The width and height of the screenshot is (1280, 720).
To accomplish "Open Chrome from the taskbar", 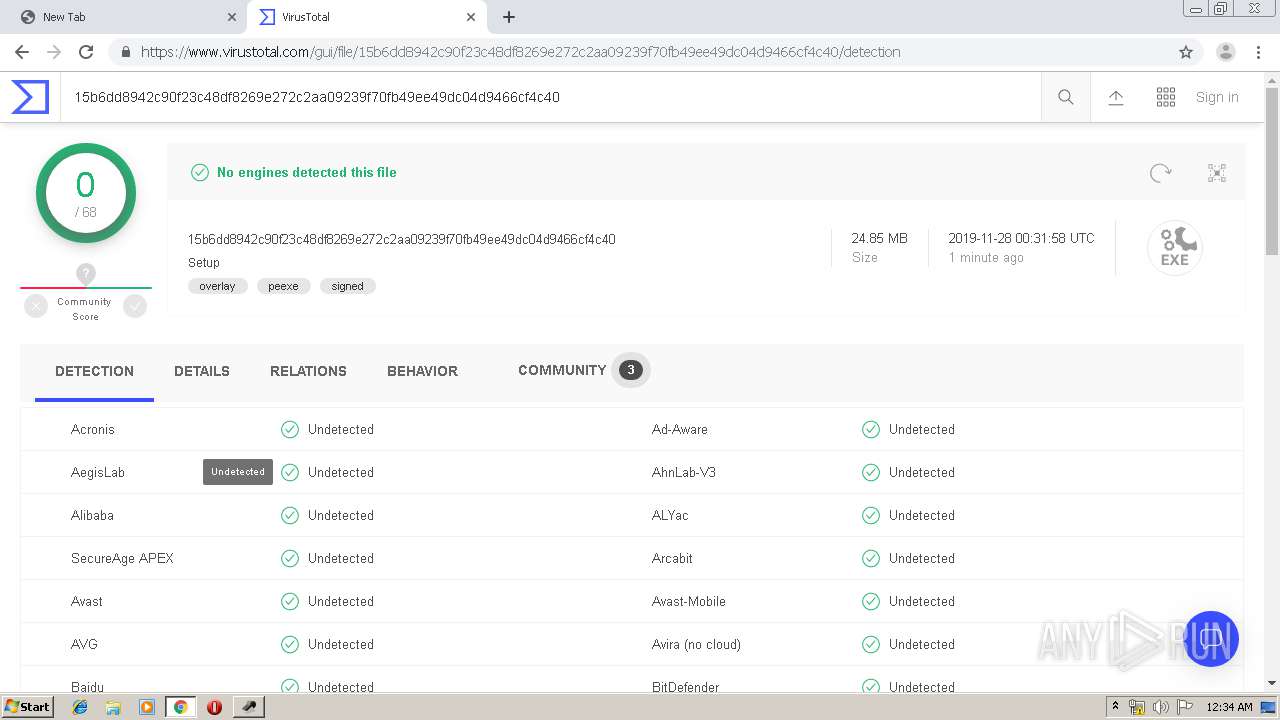I will click(180, 707).
